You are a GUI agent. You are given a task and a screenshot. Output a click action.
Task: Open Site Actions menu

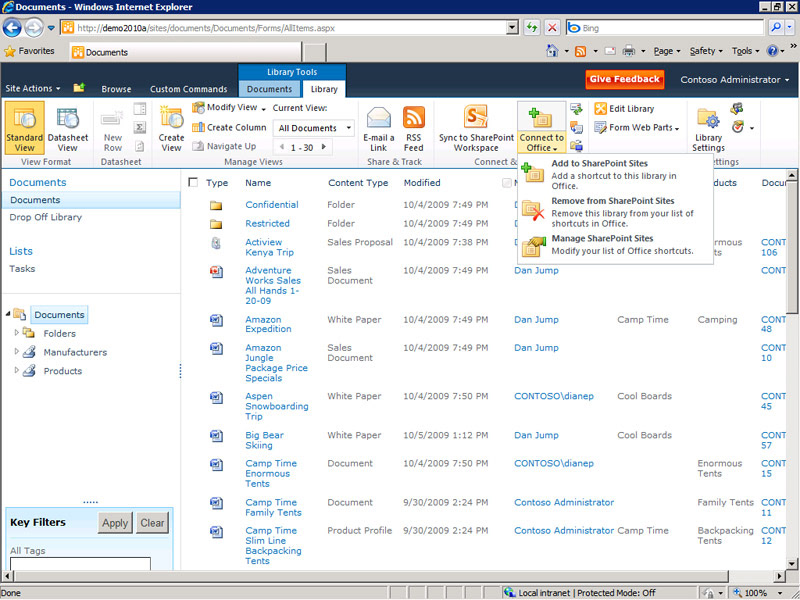click(x=33, y=88)
